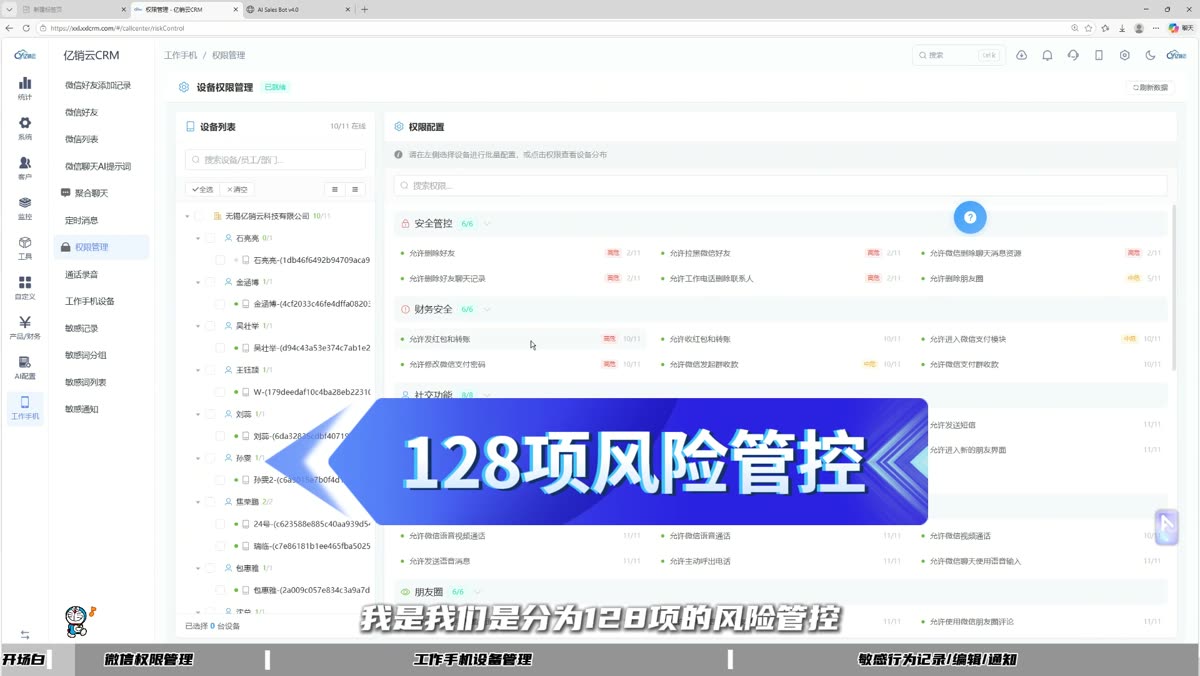Open permission 允许删除好友
The image size is (1200, 676).
point(432,253)
